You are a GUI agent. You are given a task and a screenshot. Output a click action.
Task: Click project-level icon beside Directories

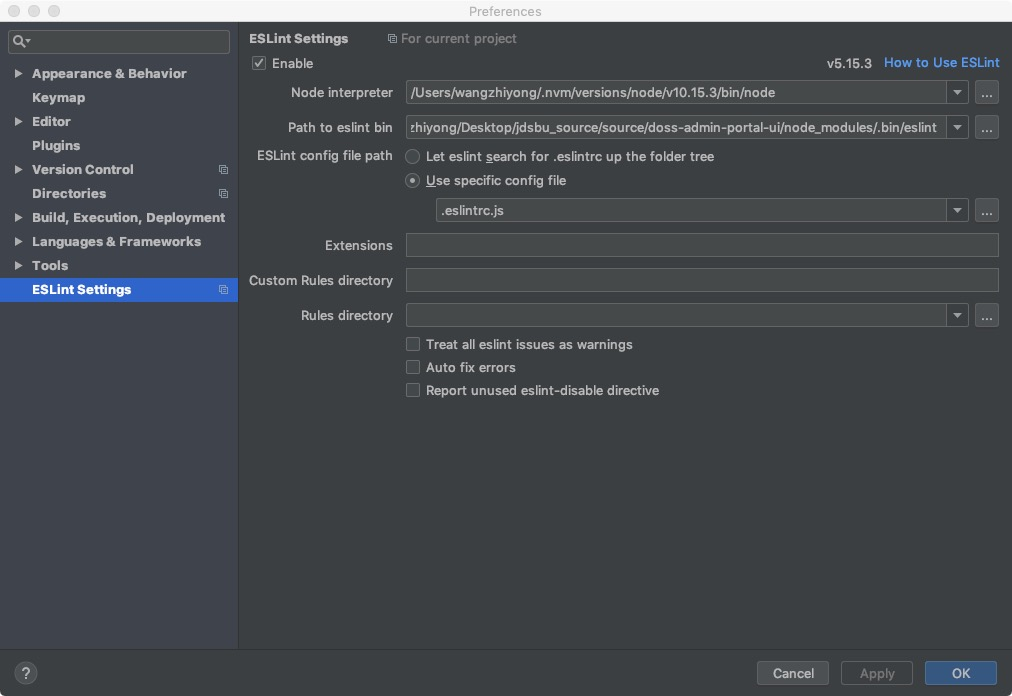pyautogui.click(x=223, y=194)
